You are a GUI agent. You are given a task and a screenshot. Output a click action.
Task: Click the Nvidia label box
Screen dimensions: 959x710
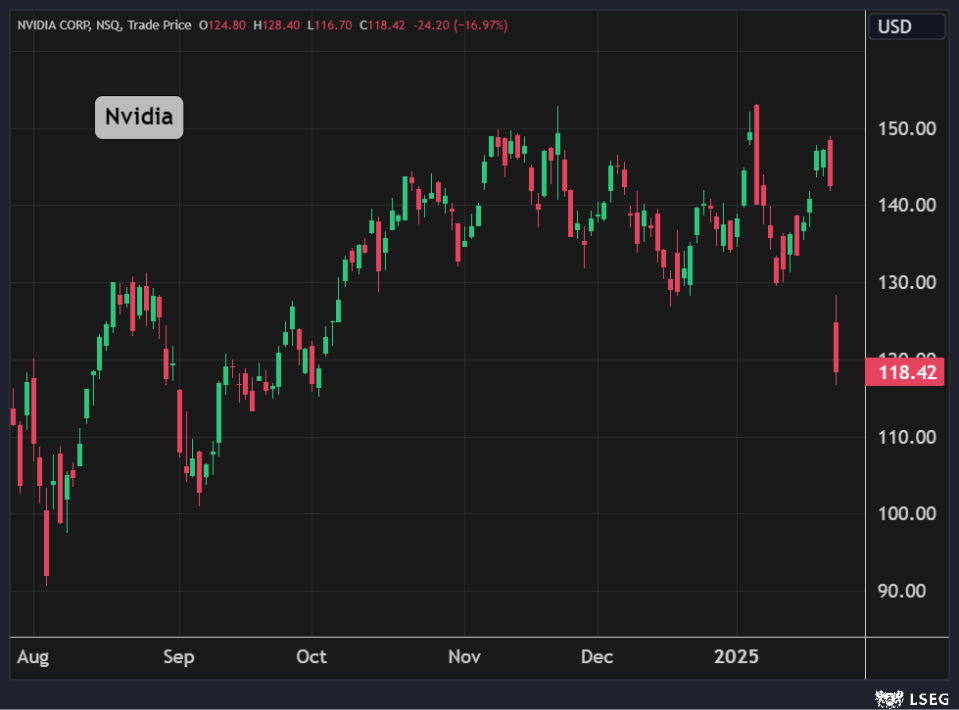pos(139,117)
